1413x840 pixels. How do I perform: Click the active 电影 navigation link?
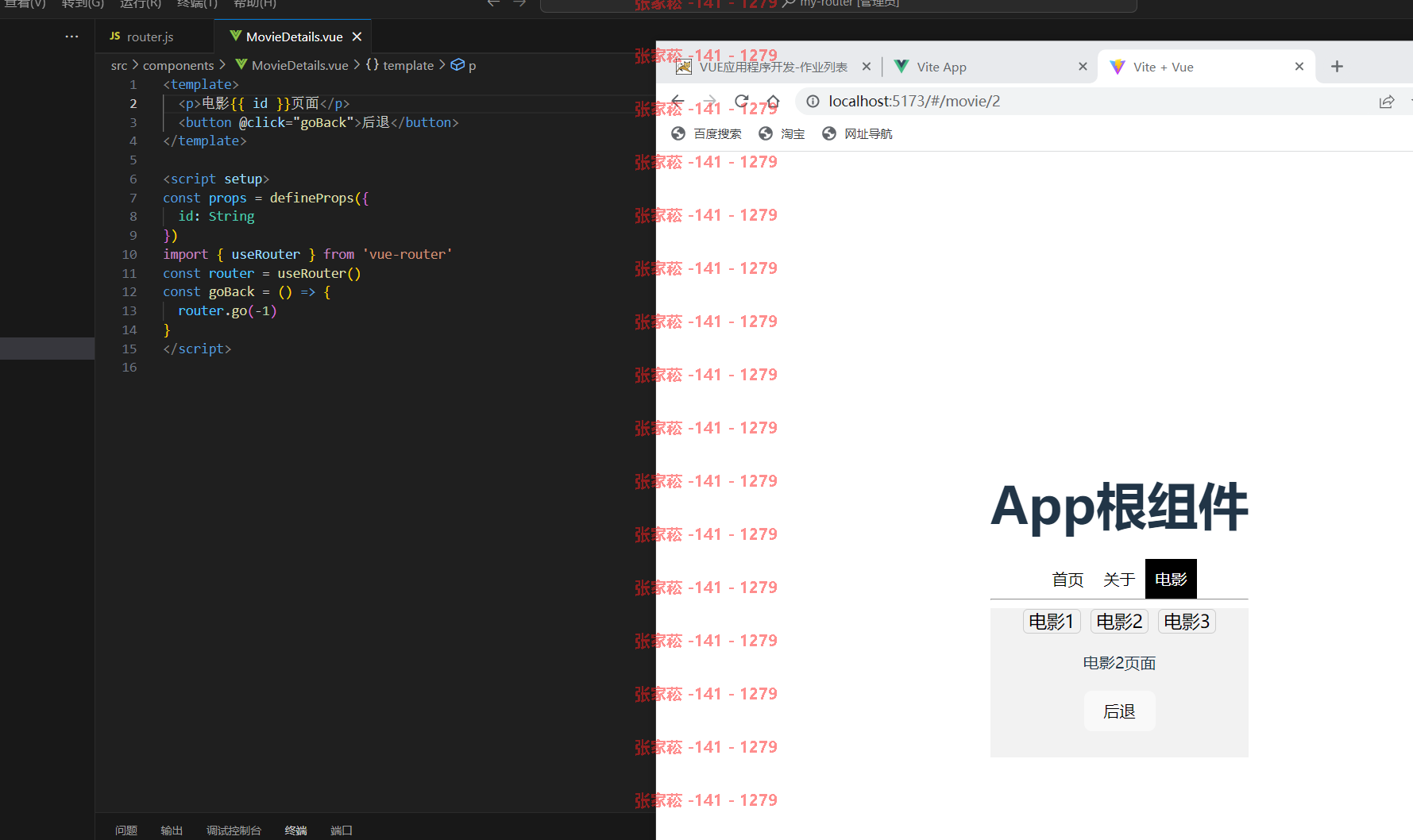(x=1171, y=580)
